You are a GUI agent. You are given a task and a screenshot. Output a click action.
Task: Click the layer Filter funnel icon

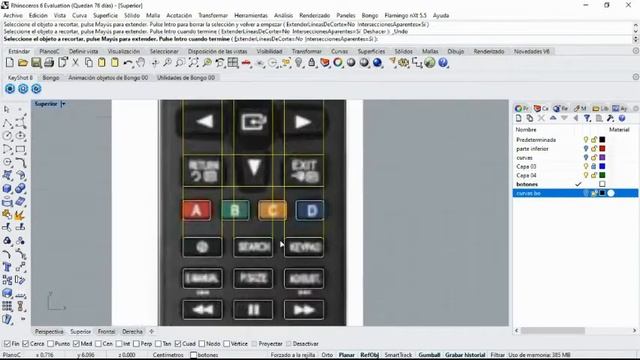click(x=587, y=118)
